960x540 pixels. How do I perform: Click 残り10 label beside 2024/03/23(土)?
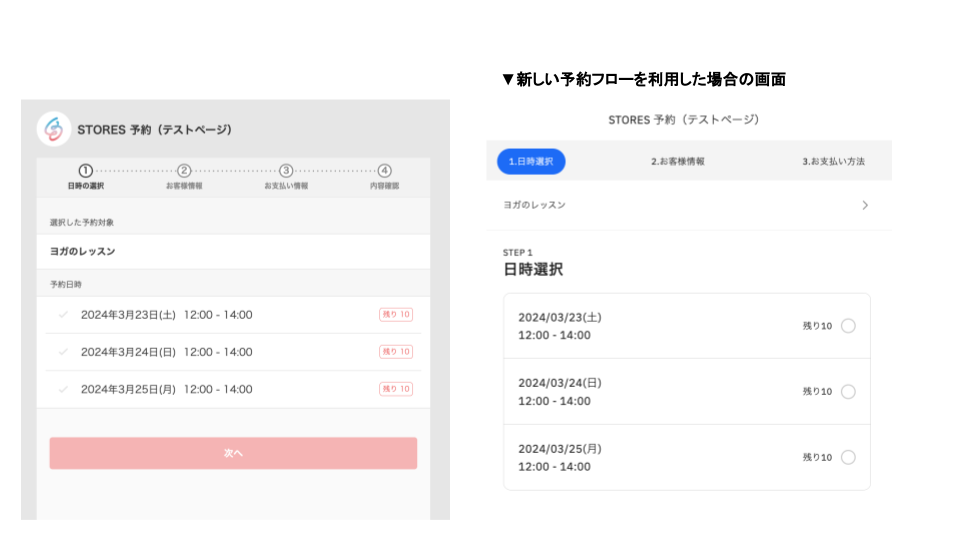coord(817,326)
